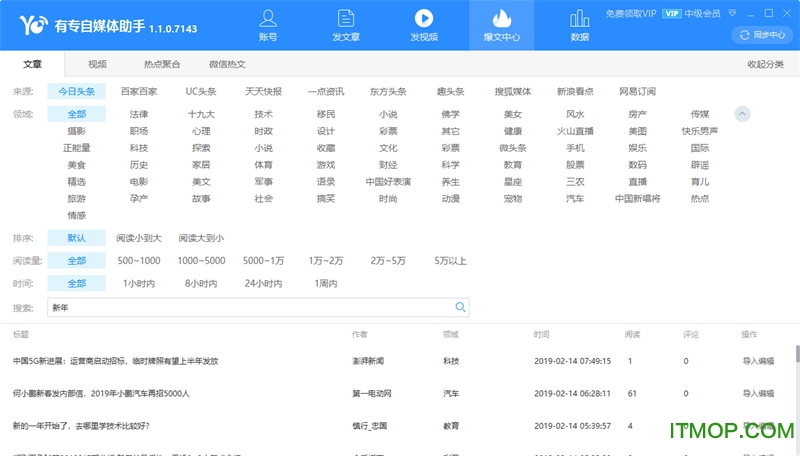The width and height of the screenshot is (800, 456).
Task: Click 收起分类 to collapse filters
Action: click(x=765, y=64)
